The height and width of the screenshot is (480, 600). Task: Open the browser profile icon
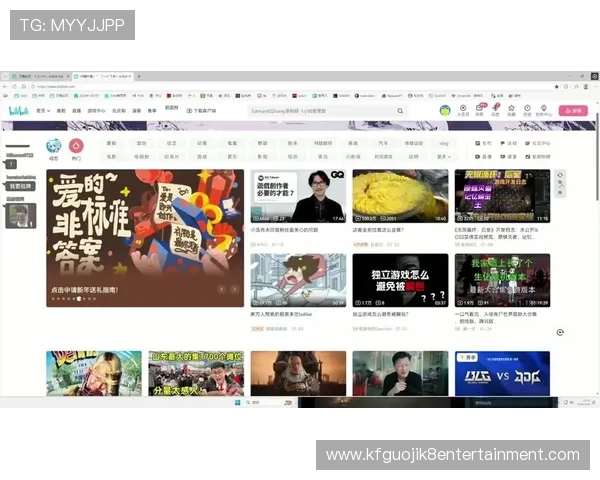coord(586,87)
